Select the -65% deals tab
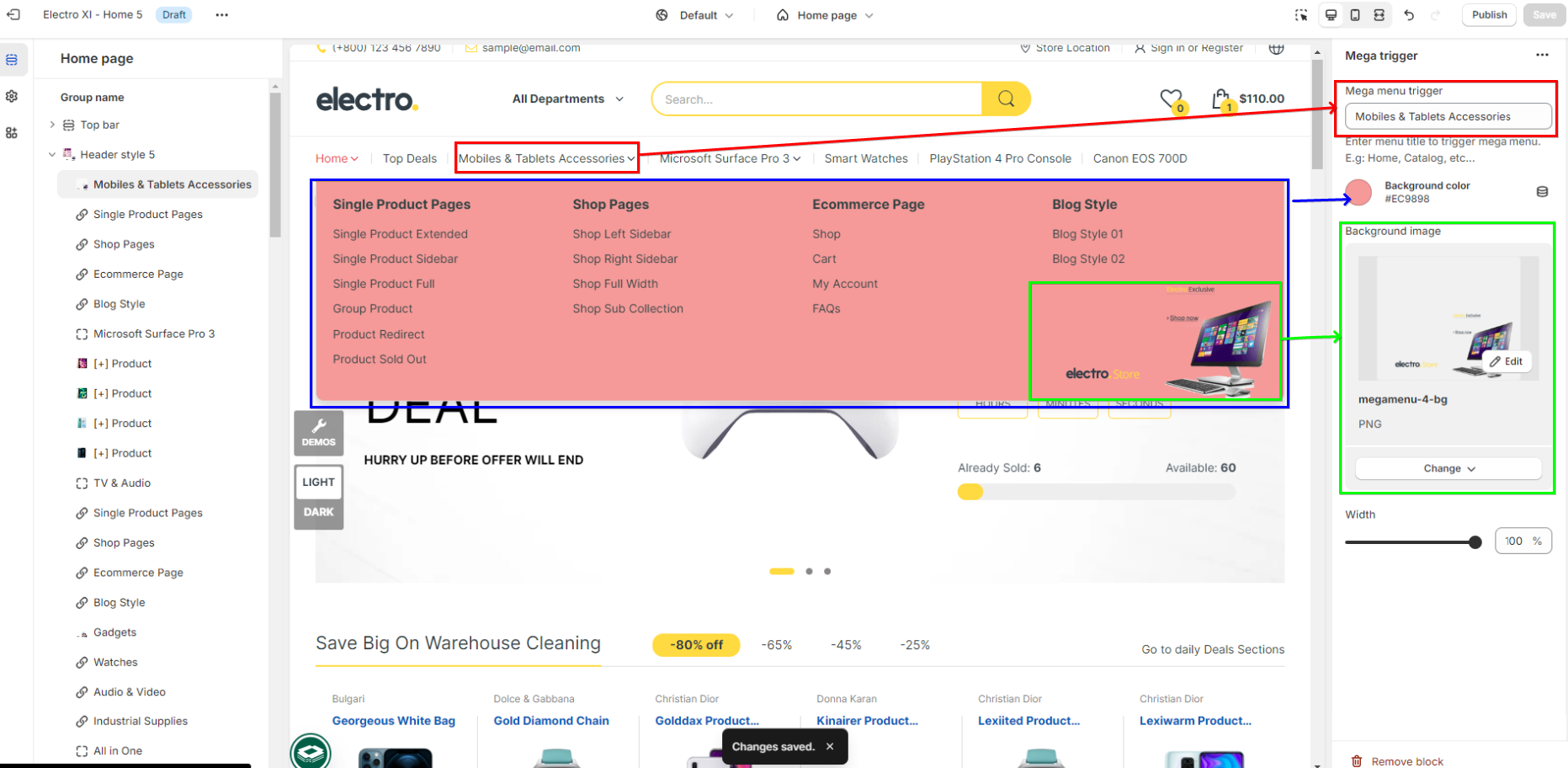The height and width of the screenshot is (768, 1568). point(777,645)
